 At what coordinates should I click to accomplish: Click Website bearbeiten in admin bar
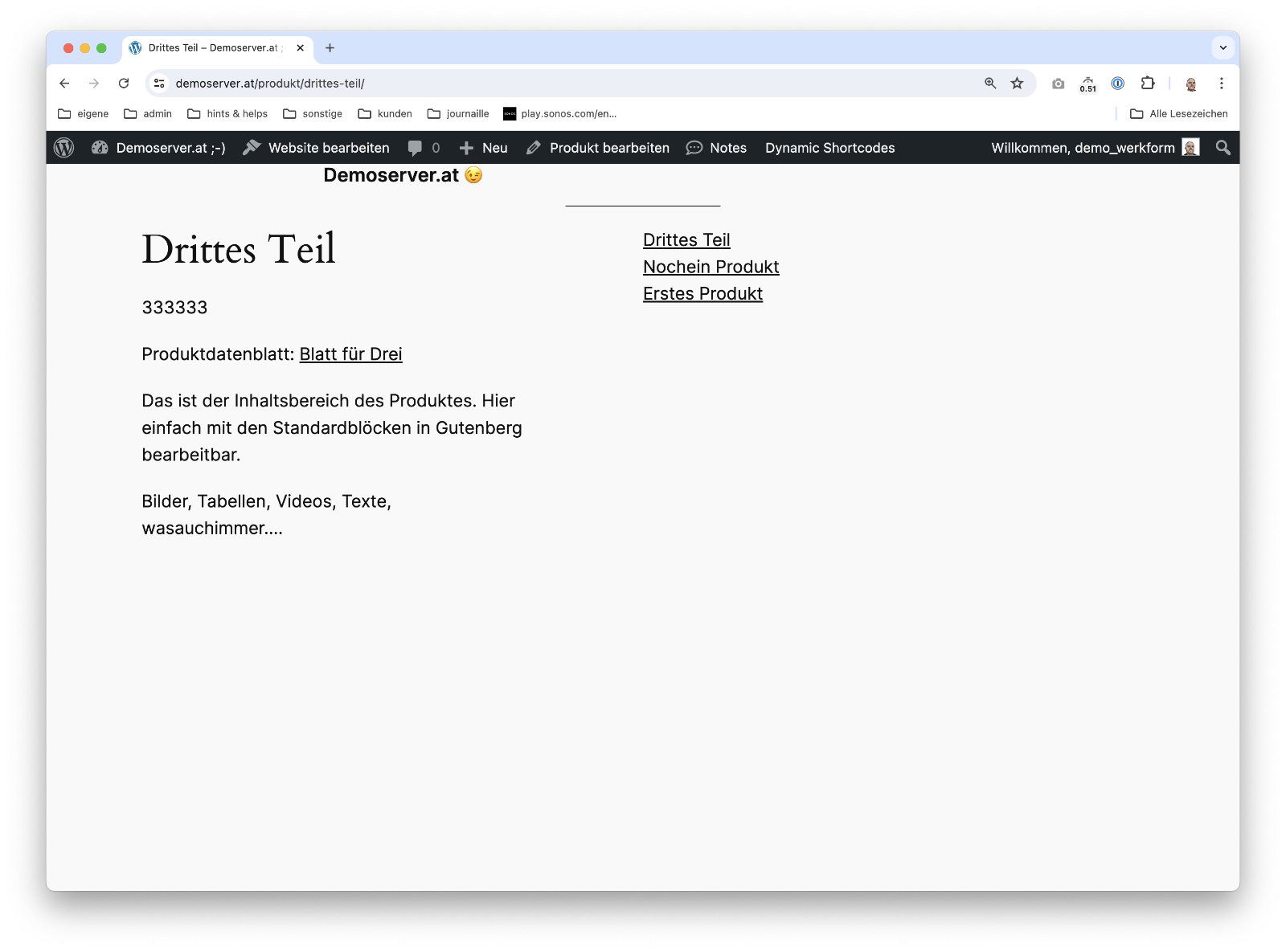pos(316,148)
